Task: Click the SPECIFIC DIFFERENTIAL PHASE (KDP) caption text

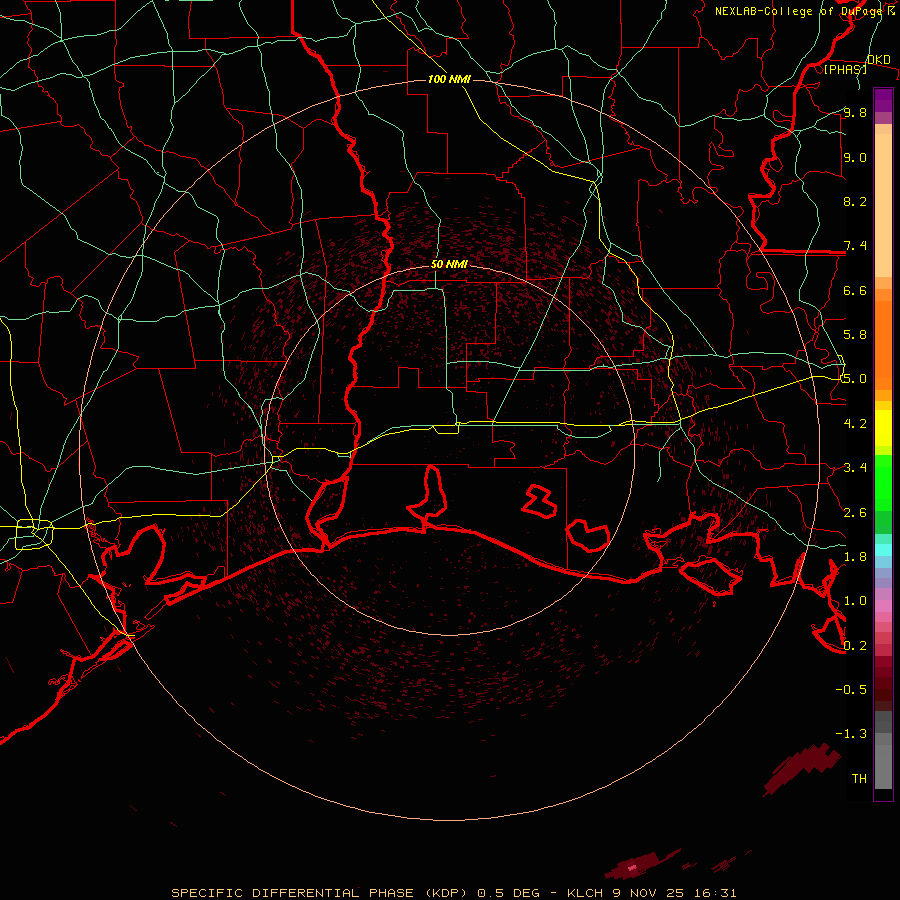Action: coord(324,893)
